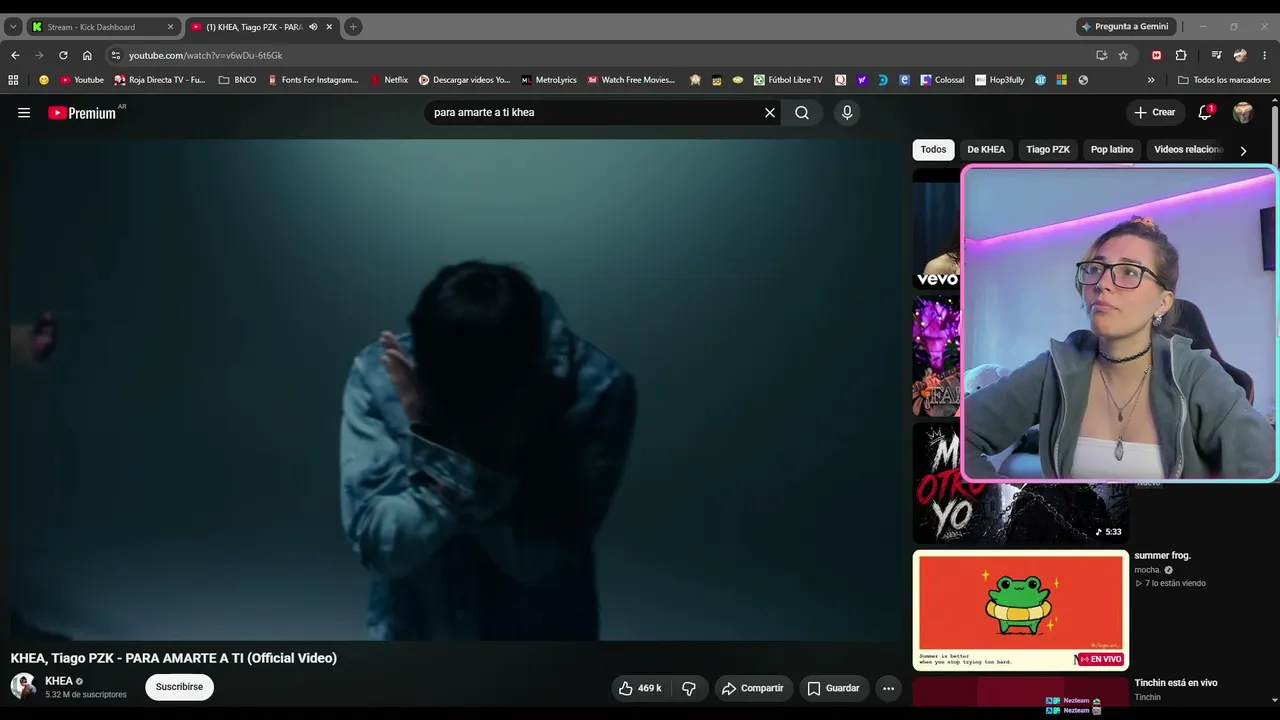This screenshot has height=720, width=1280.
Task: Select the Videos relacionados chip
Action: (x=1188, y=150)
